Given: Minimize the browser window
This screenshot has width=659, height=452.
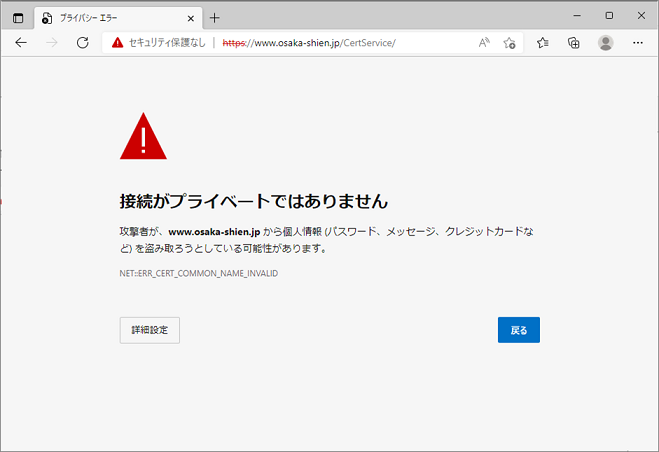Looking at the screenshot, I should click(577, 16).
